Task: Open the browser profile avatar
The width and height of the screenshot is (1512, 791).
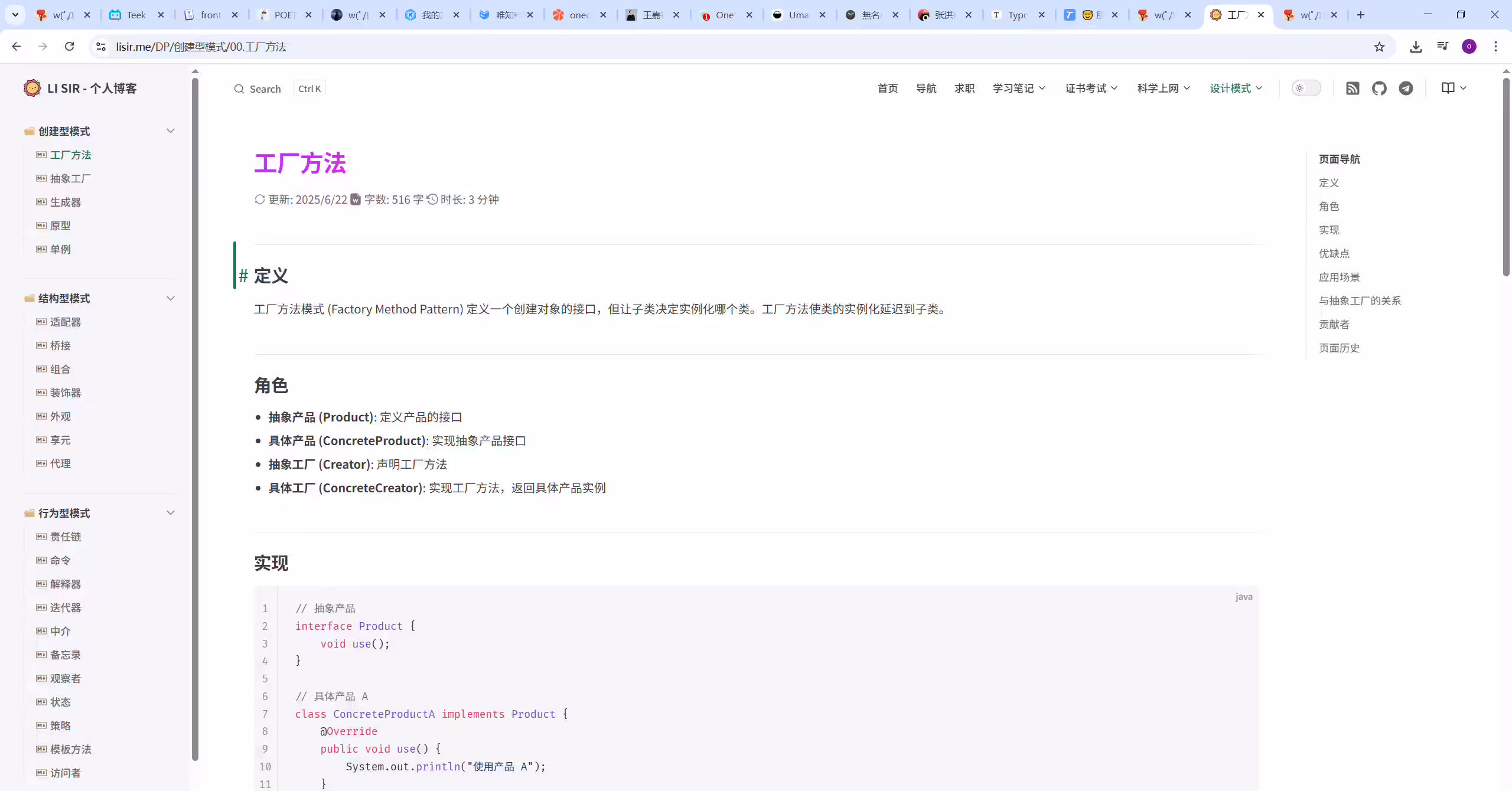Action: (1469, 46)
